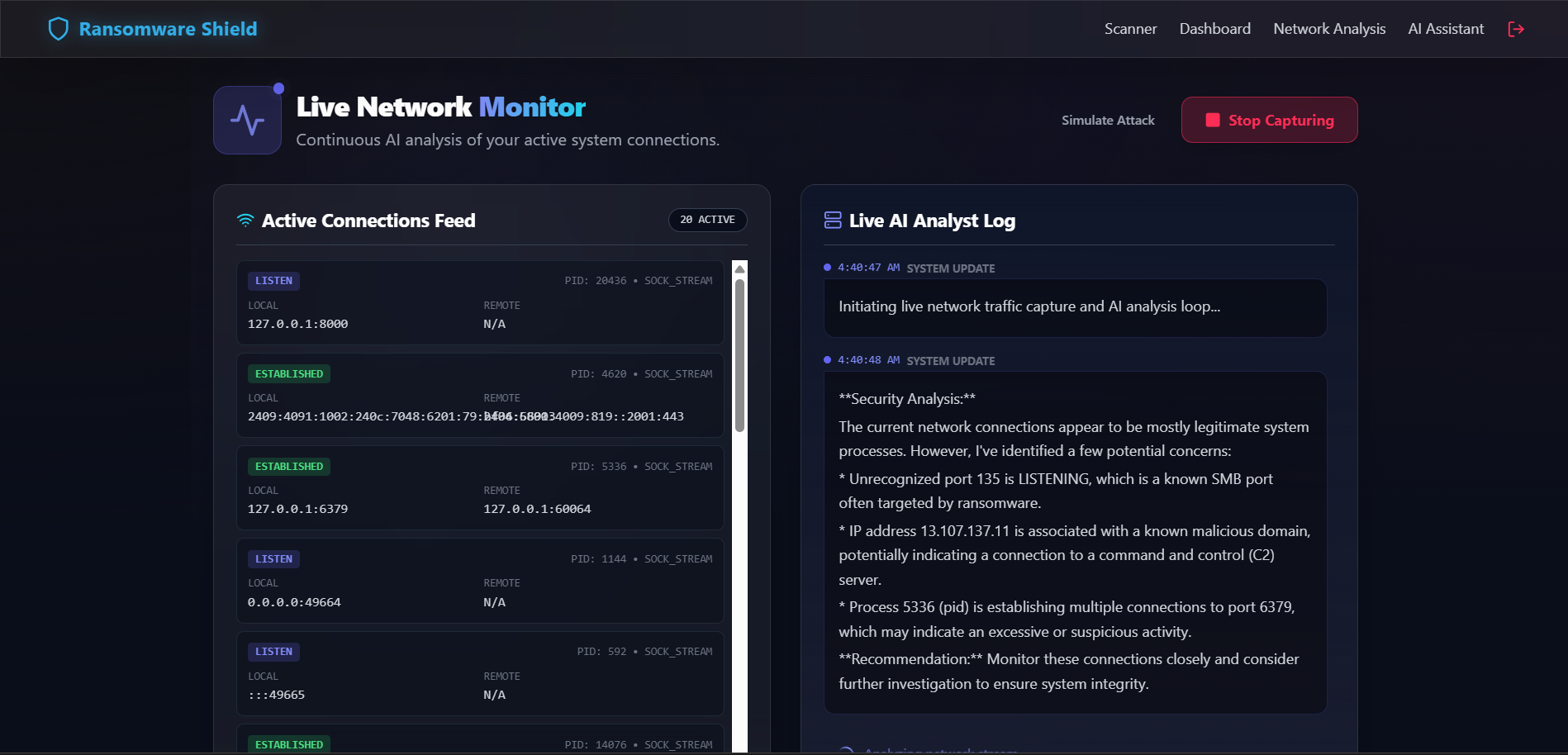Click the wifi icon next to Active Connections Feed
This screenshot has width=1568, height=755.
coord(245,220)
